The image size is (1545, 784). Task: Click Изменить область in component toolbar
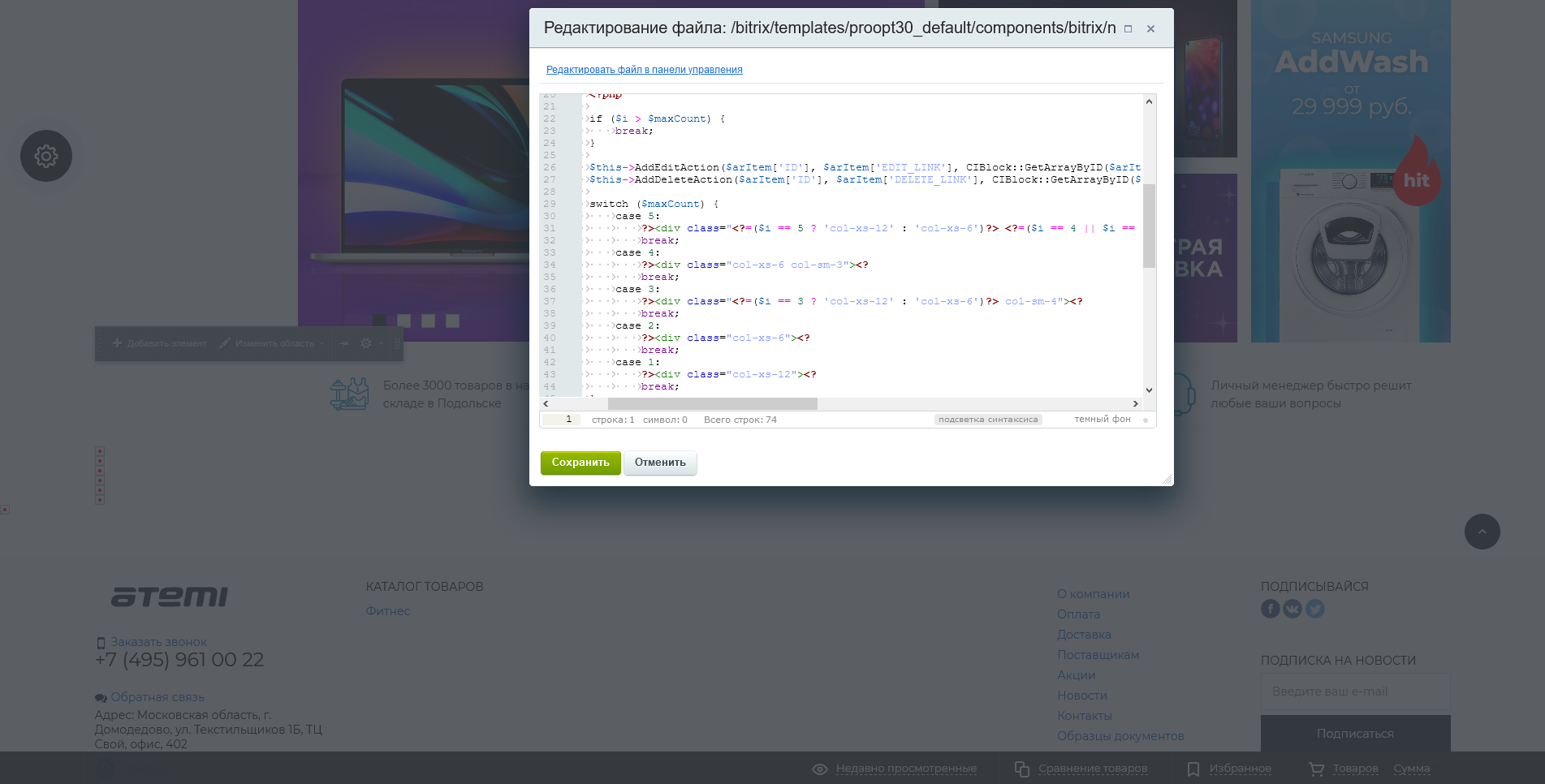click(x=274, y=343)
